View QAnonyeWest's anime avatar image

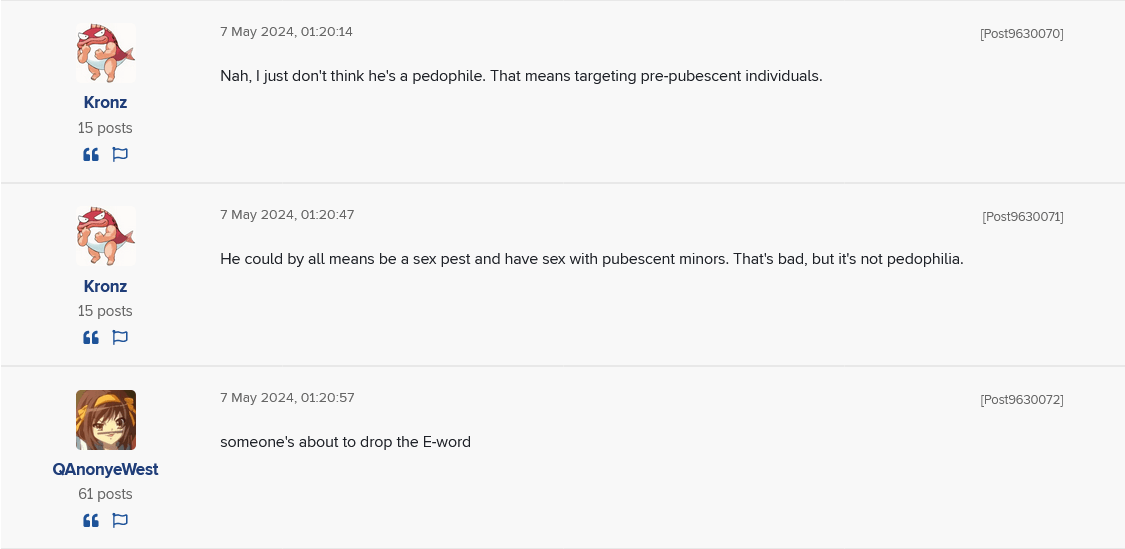(x=106, y=420)
